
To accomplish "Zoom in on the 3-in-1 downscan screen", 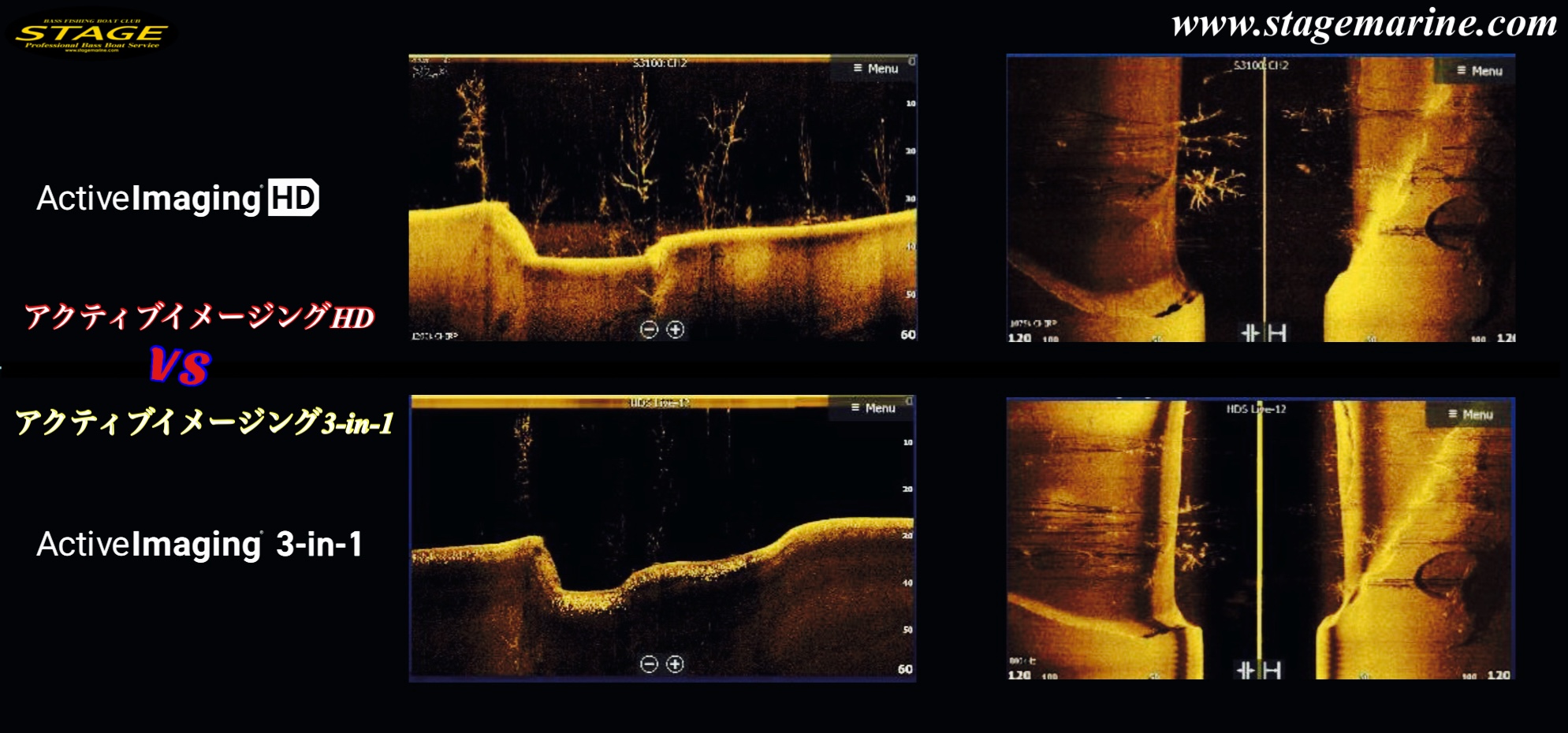I will click(676, 664).
